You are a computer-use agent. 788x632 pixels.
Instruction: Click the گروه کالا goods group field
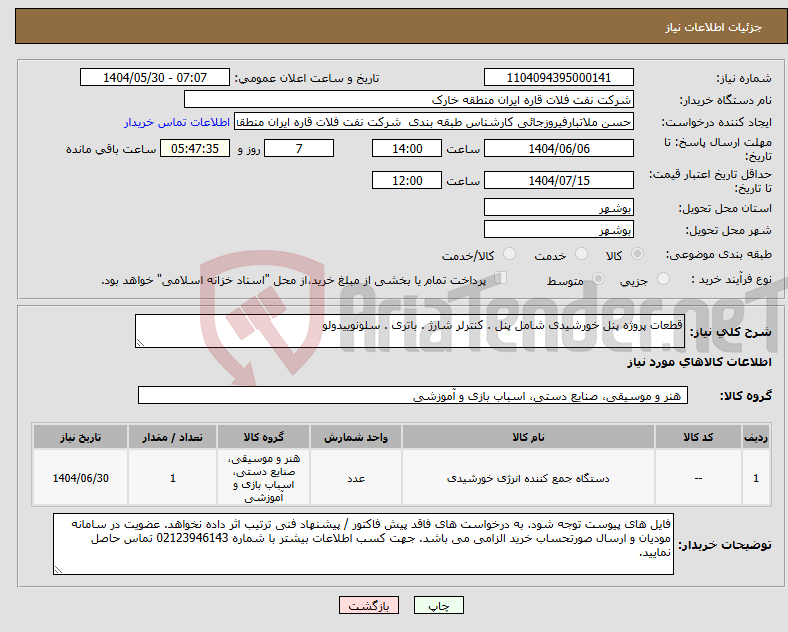[x=413, y=395]
